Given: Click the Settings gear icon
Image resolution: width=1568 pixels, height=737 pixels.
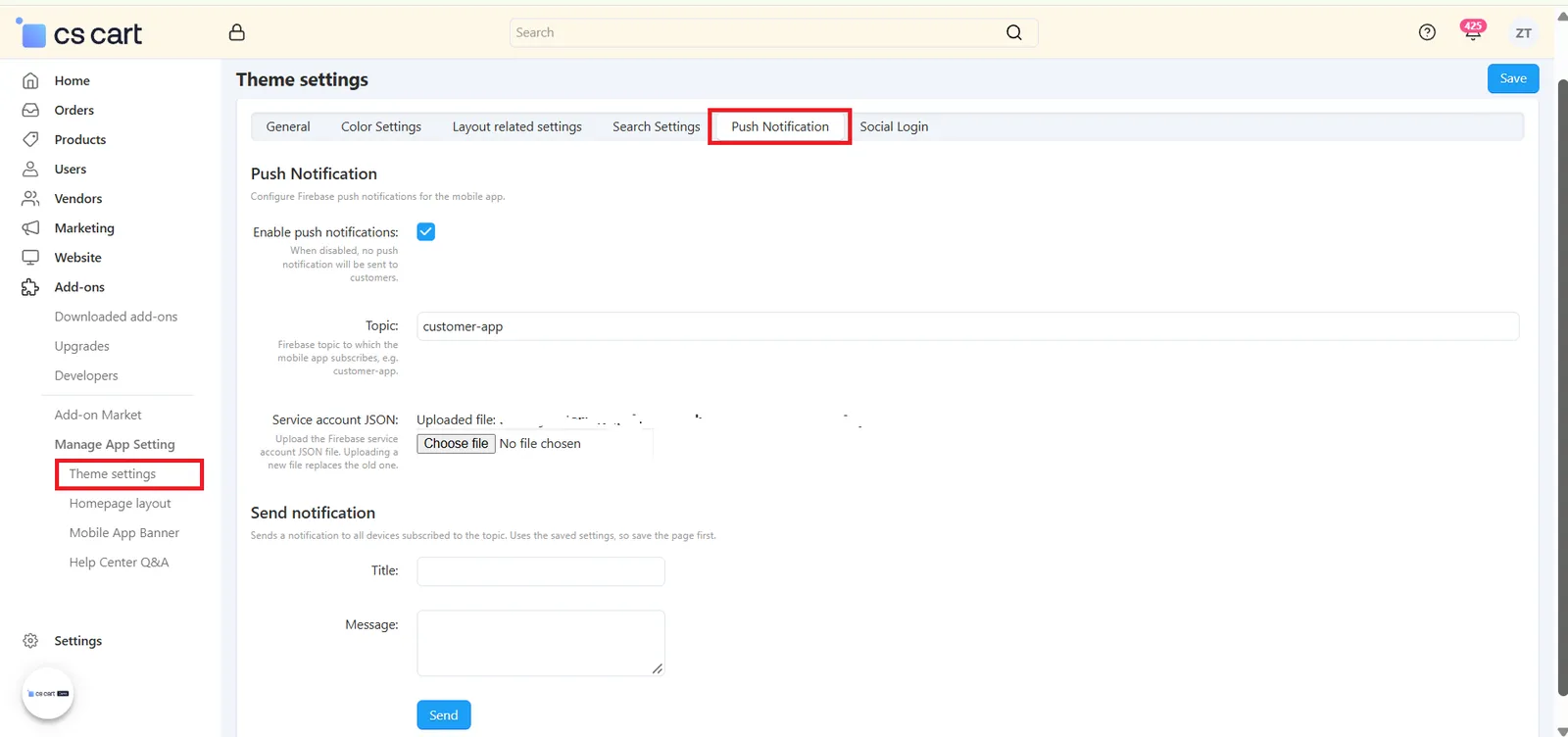Looking at the screenshot, I should (30, 640).
